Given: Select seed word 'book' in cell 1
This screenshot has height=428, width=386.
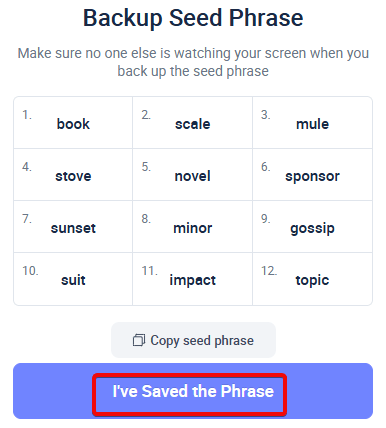Looking at the screenshot, I should tap(73, 124).
